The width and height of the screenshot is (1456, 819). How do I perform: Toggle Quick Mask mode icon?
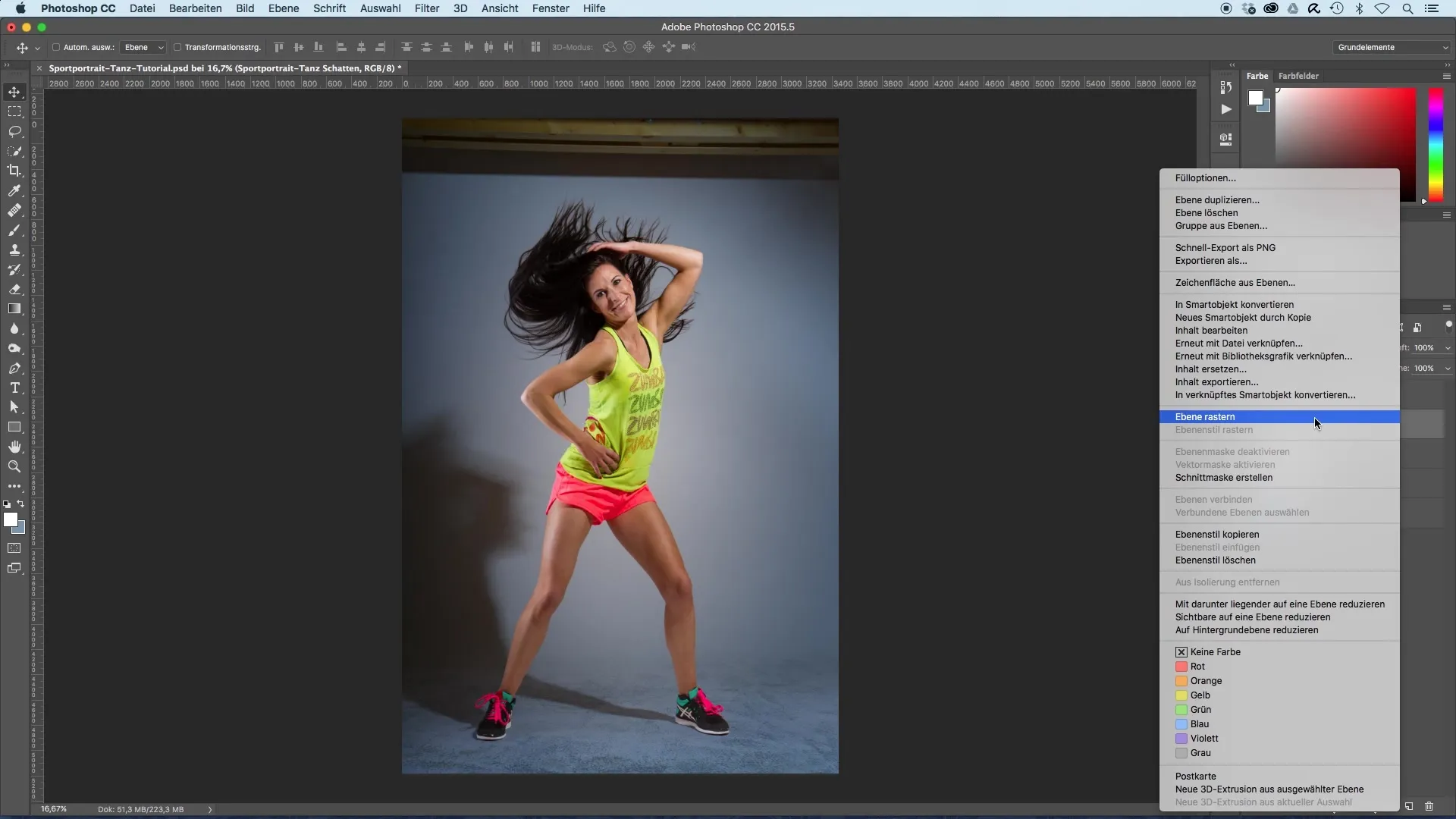pyautogui.click(x=14, y=548)
